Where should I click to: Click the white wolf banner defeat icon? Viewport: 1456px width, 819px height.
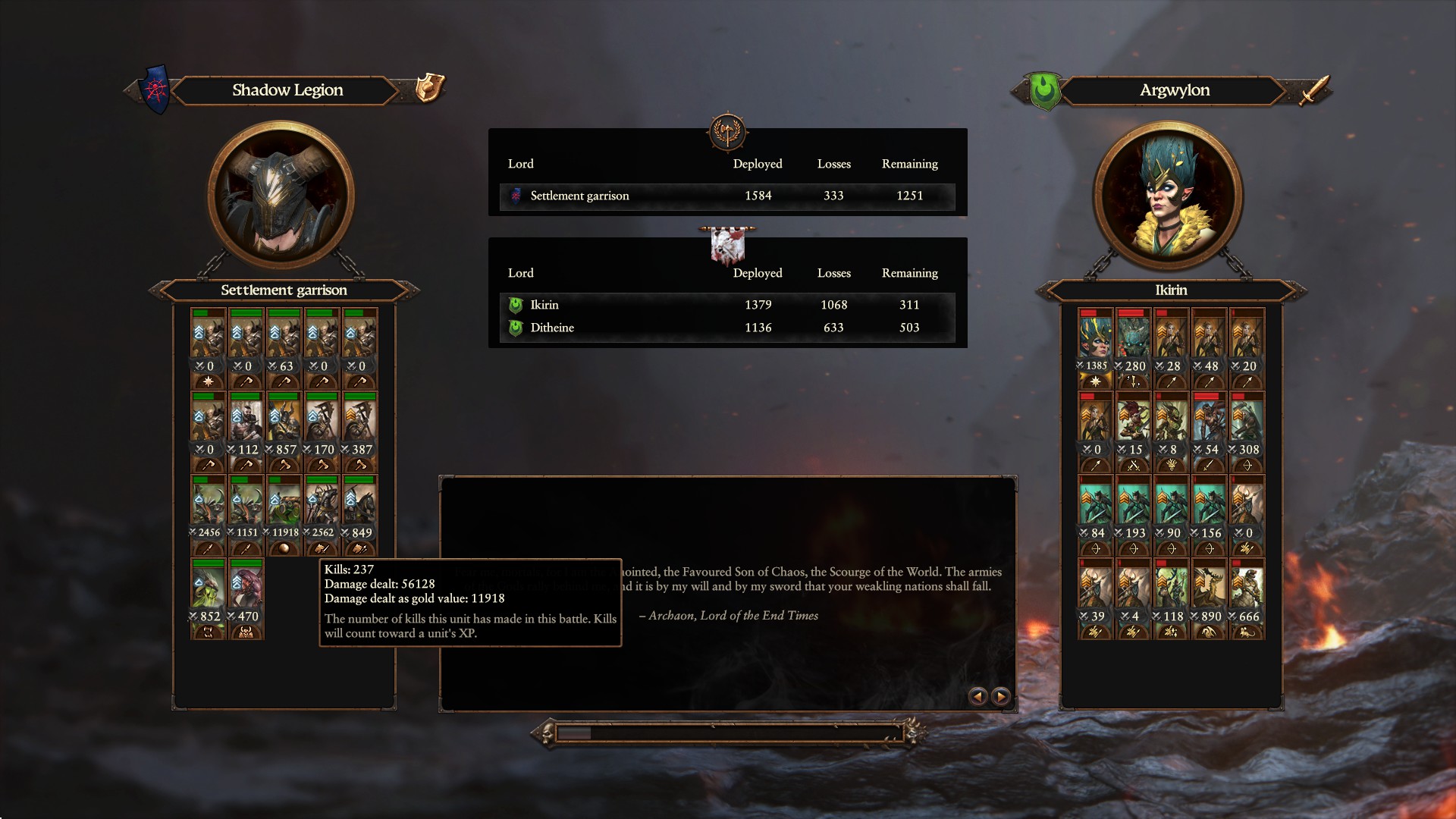click(x=727, y=245)
